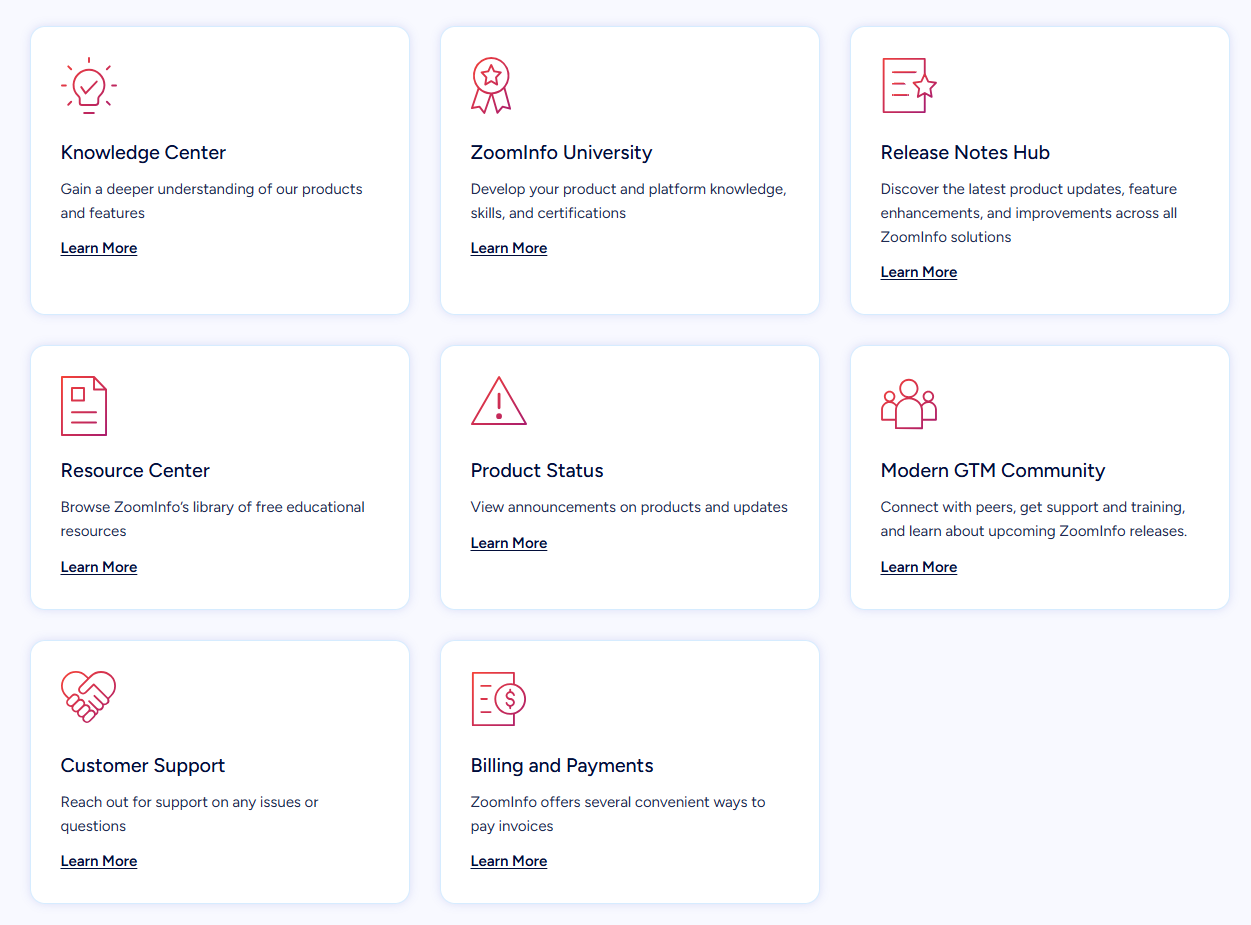Click text 'Reach out for support on any issues'
Image resolution: width=1251 pixels, height=925 pixels.
click(x=181, y=802)
